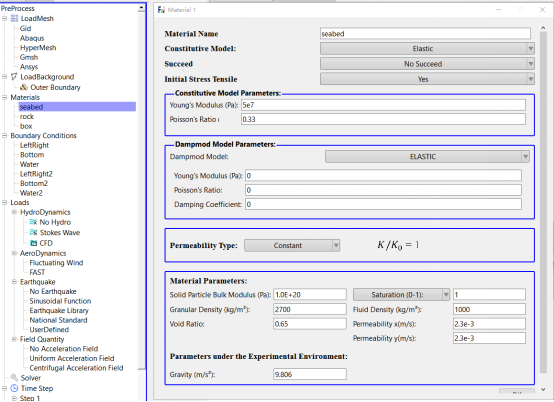Select Centrifugal Acceleration Field item

(x=77, y=368)
